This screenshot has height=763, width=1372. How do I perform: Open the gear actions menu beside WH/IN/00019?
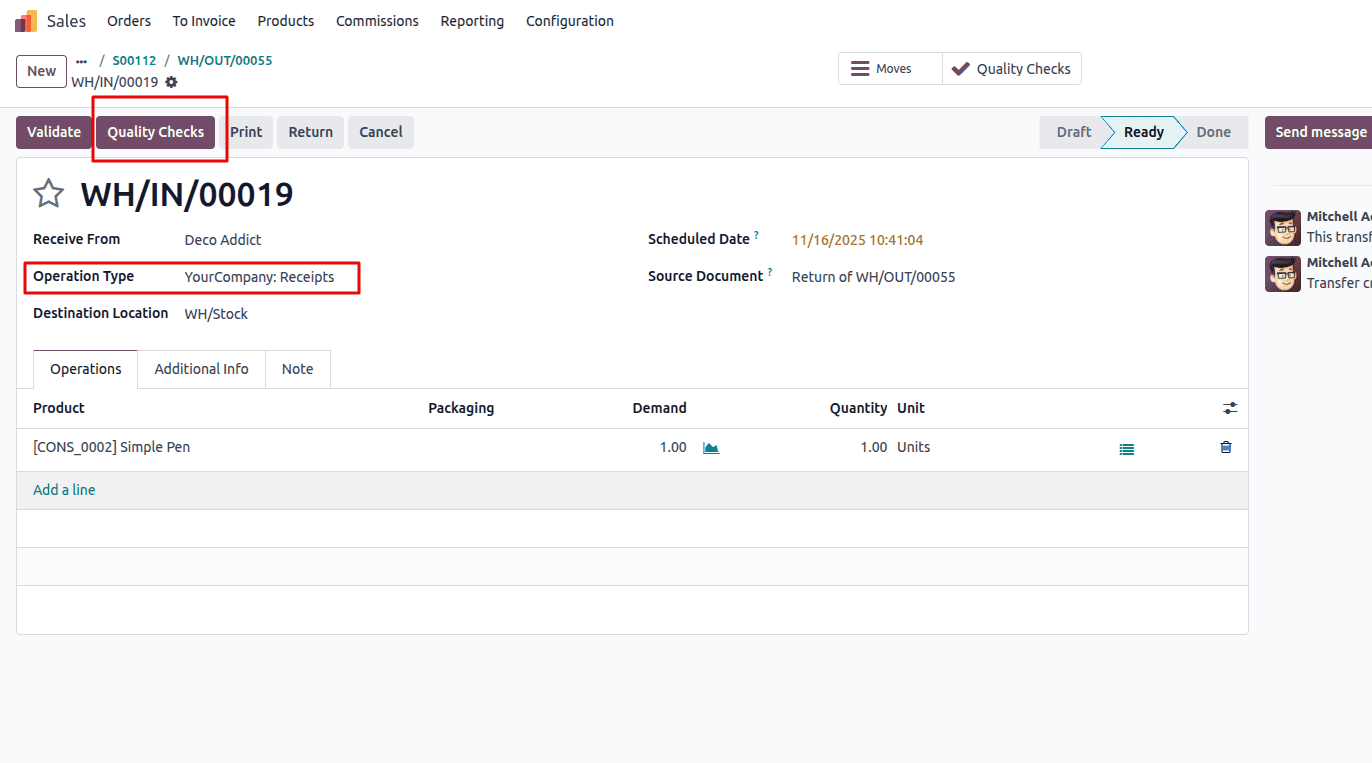171,83
